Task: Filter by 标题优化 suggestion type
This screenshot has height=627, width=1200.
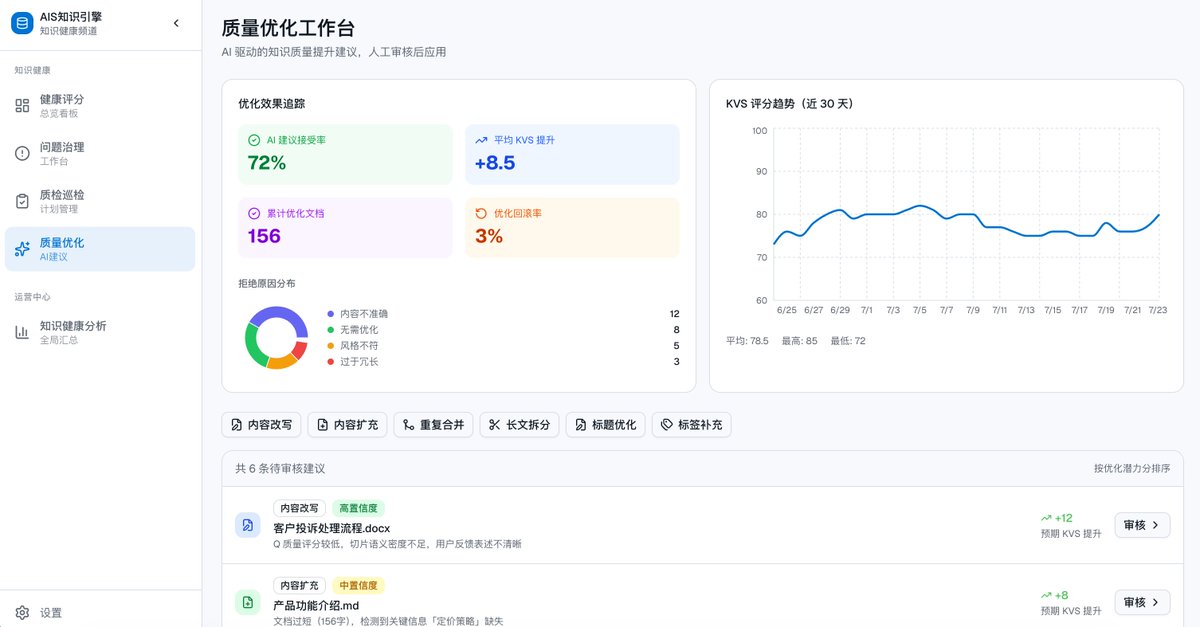Action: click(605, 425)
